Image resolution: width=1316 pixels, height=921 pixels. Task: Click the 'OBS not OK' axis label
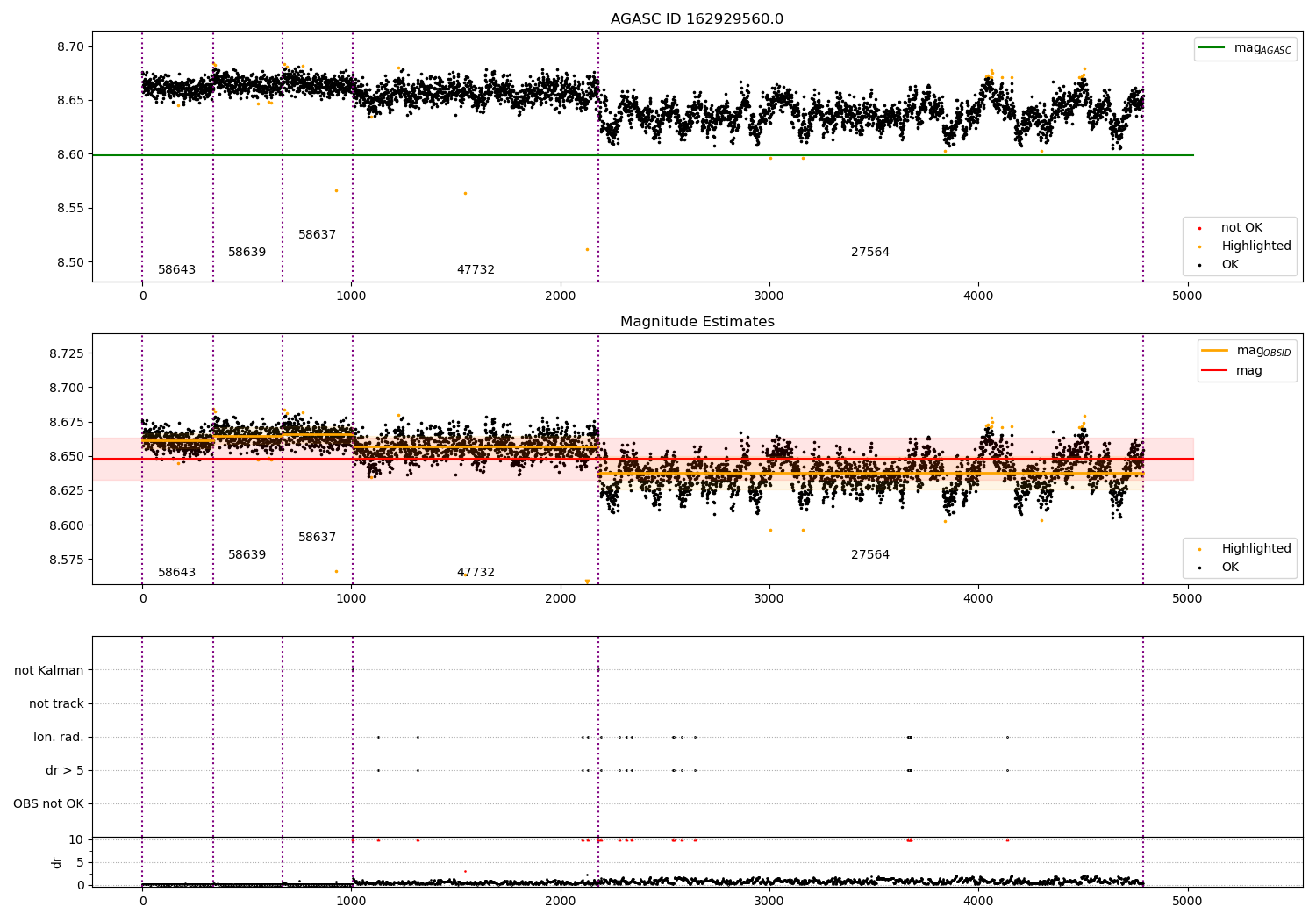pyautogui.click(x=48, y=803)
